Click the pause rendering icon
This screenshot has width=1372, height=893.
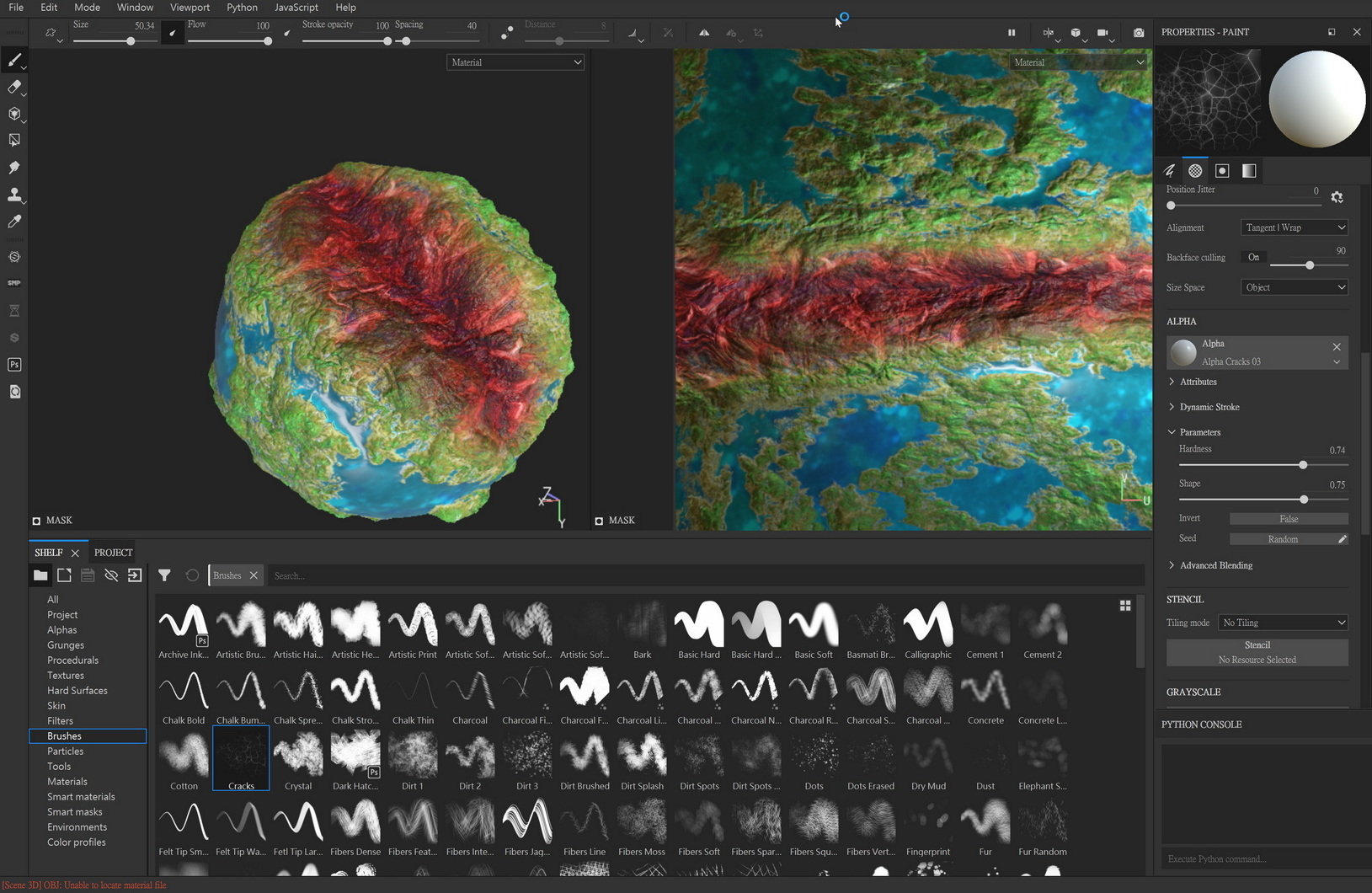click(x=1012, y=33)
